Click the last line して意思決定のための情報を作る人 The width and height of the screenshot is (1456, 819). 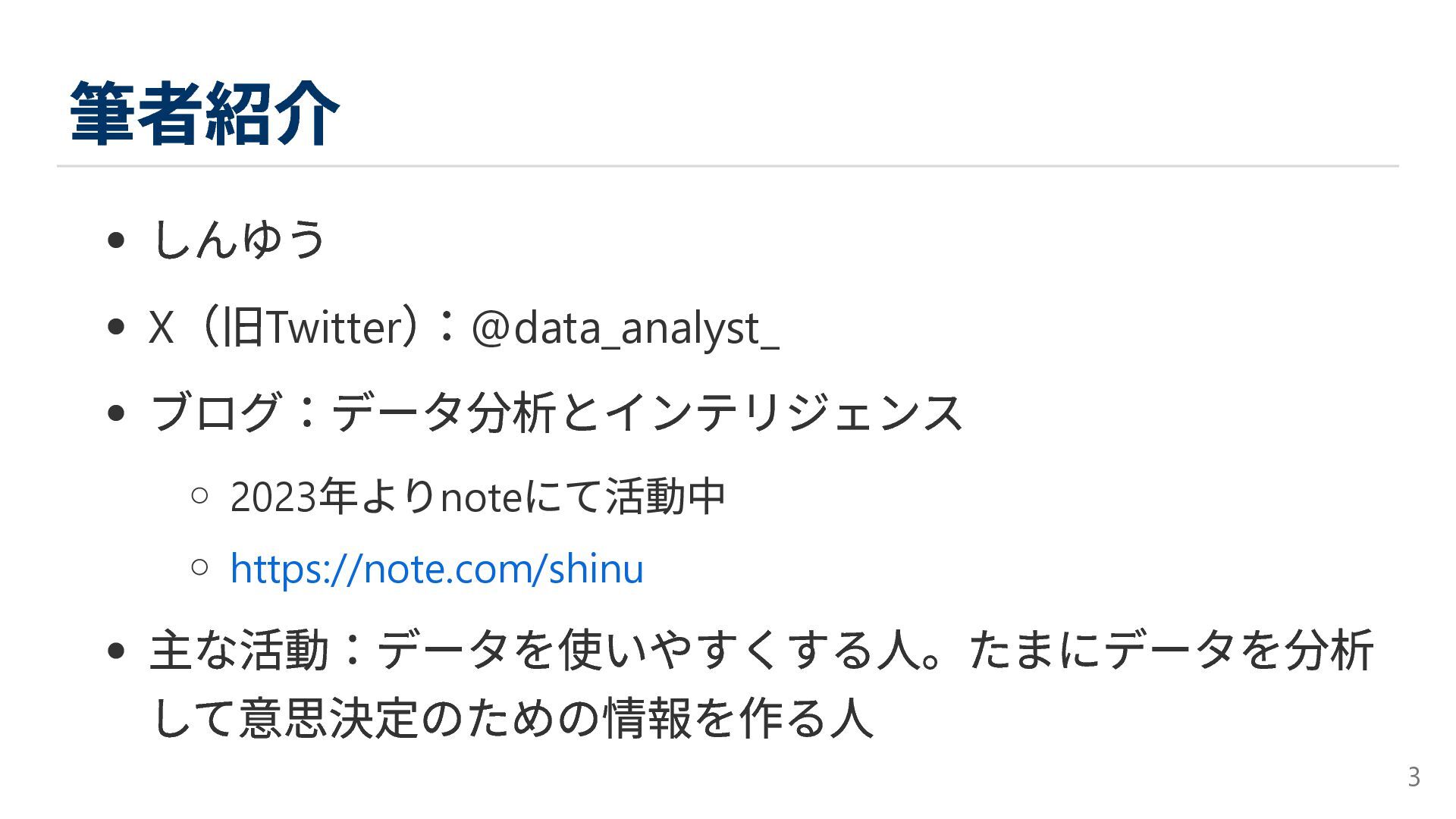[x=512, y=718]
